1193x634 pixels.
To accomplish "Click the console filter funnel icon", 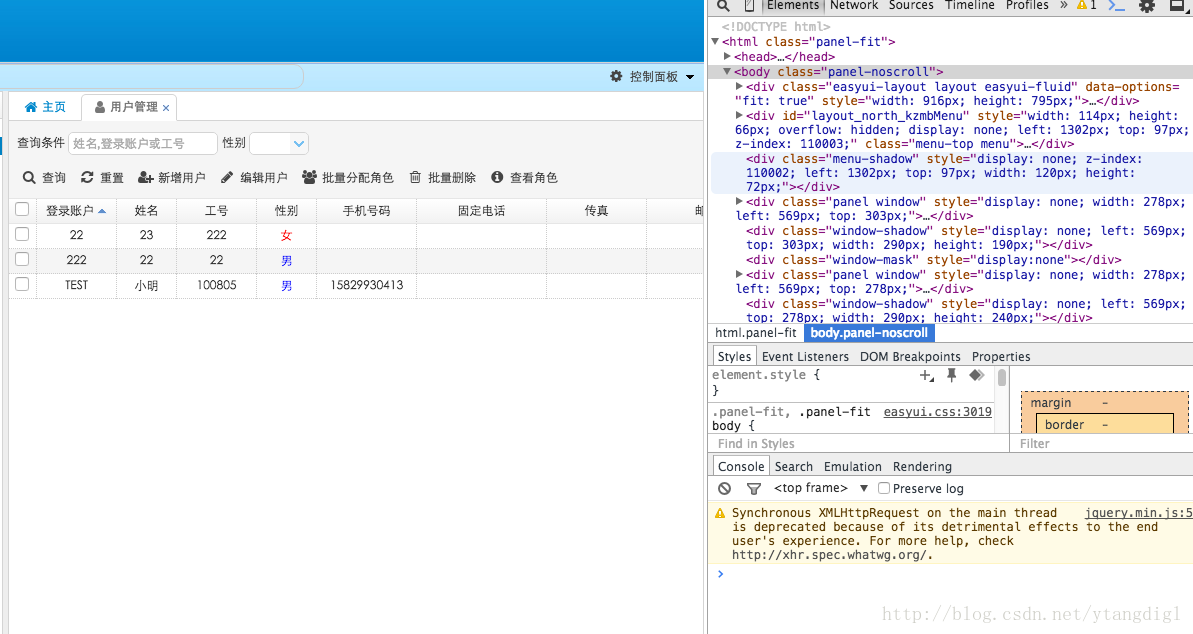I will (x=753, y=489).
